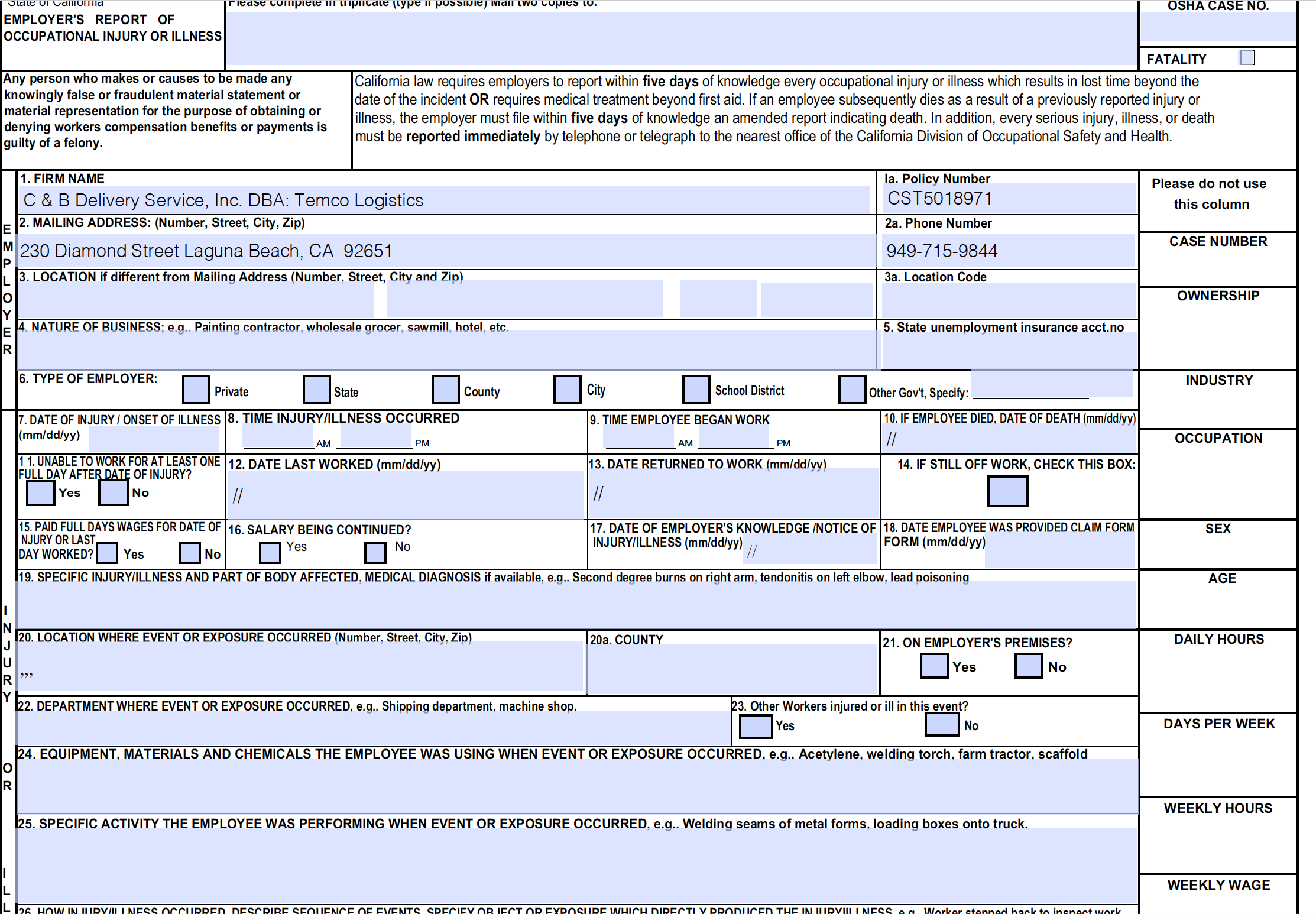Check Yes for on employer's premises
1316x914 pixels.
point(935,666)
